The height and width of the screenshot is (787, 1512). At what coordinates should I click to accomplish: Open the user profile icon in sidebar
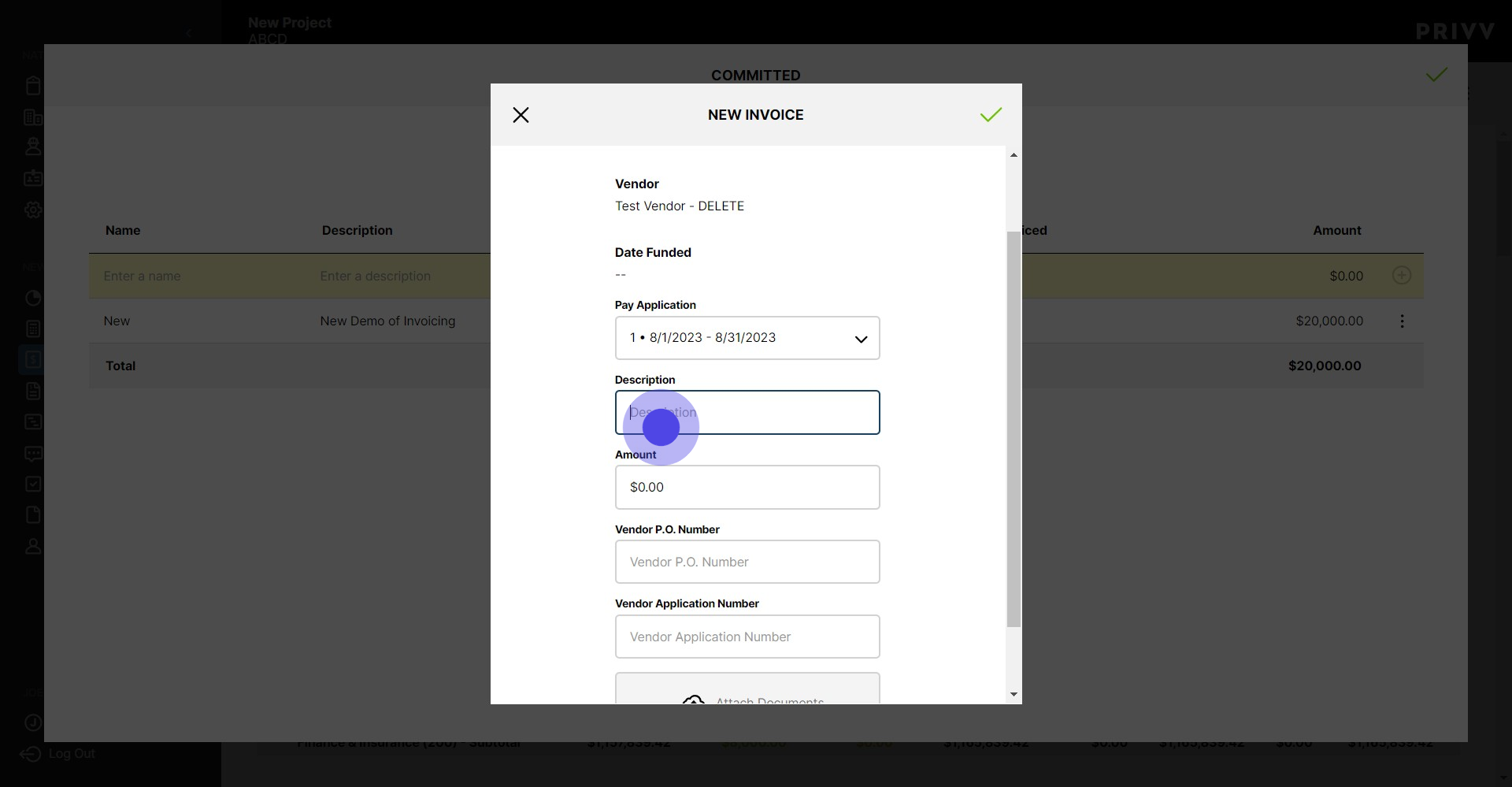(x=33, y=546)
